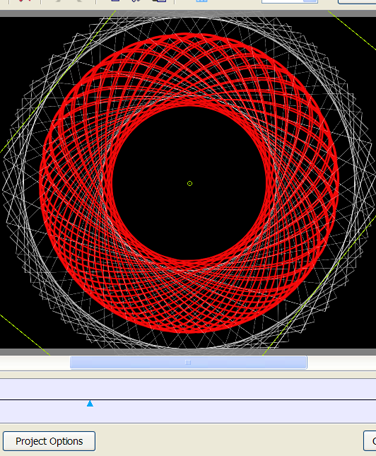The height and width of the screenshot is (456, 376).
Task: Click the lower lavender timeline strip
Action: tap(188, 412)
